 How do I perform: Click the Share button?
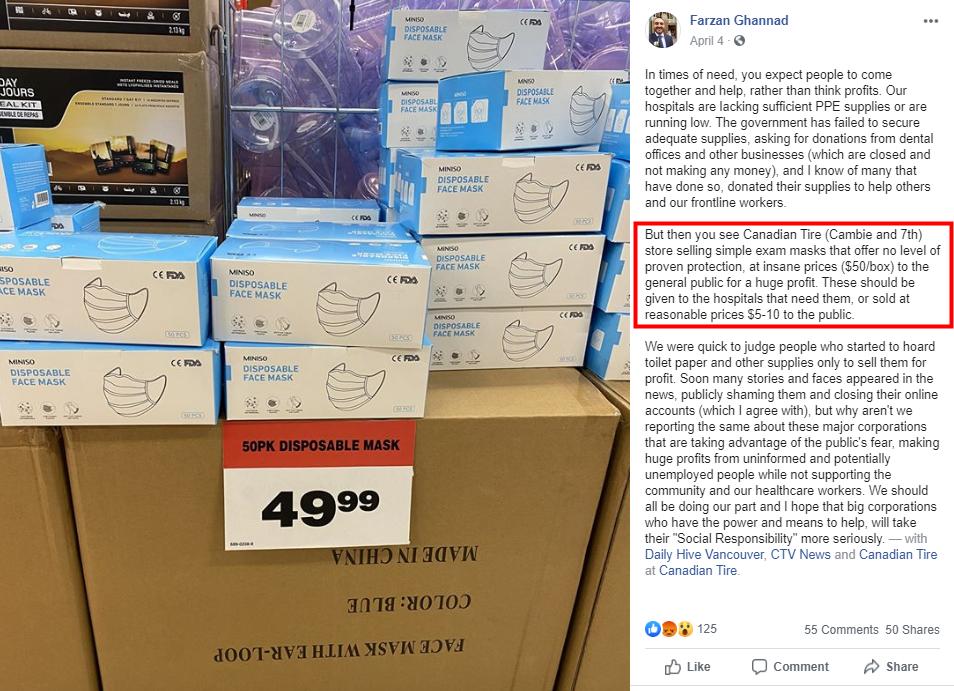891,667
